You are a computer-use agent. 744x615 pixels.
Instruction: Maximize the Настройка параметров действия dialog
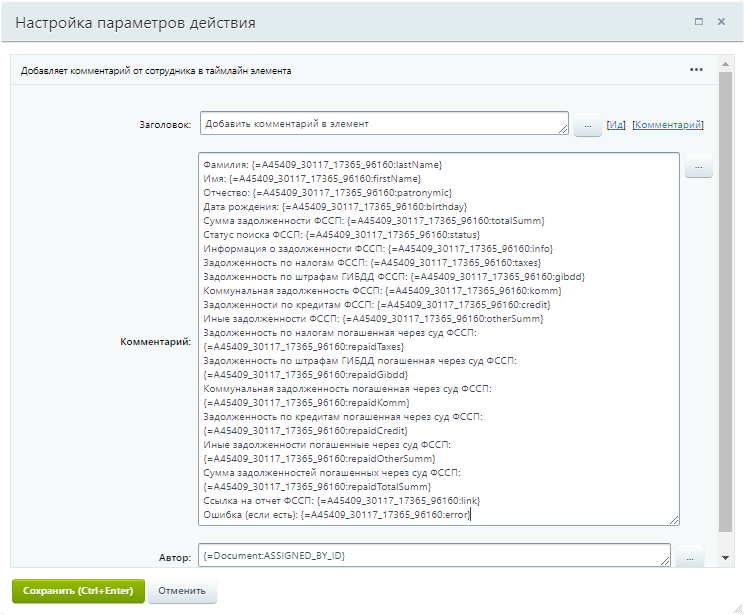point(698,21)
